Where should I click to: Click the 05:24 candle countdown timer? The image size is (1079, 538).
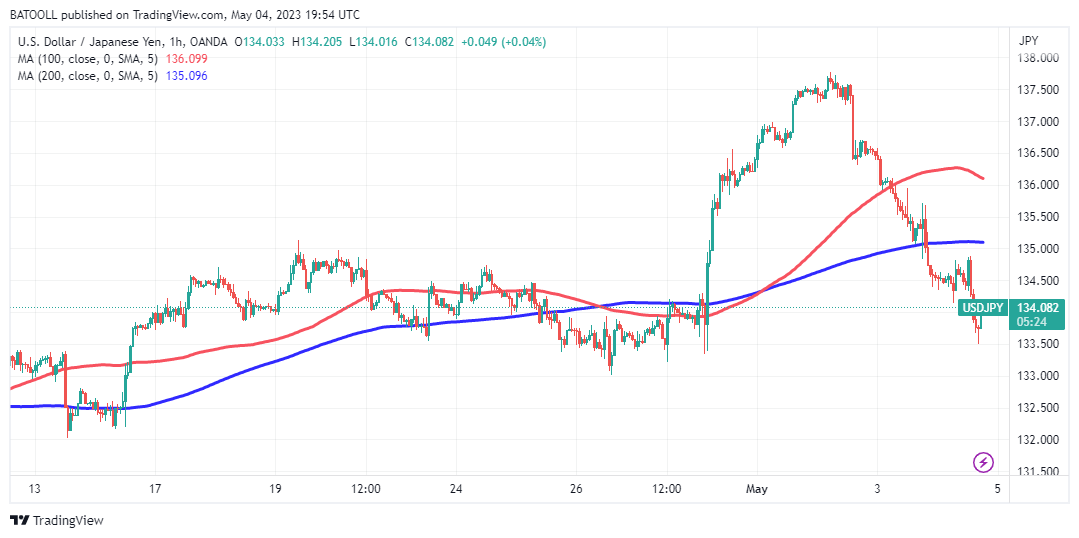tap(1034, 322)
